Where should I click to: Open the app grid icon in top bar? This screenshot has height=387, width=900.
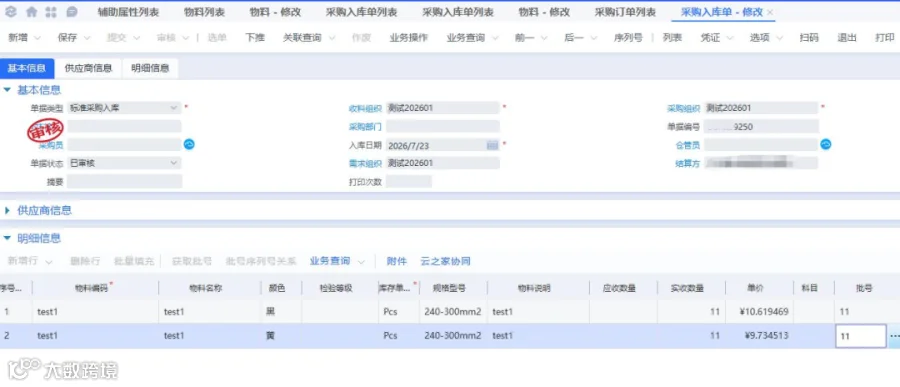tap(51, 12)
